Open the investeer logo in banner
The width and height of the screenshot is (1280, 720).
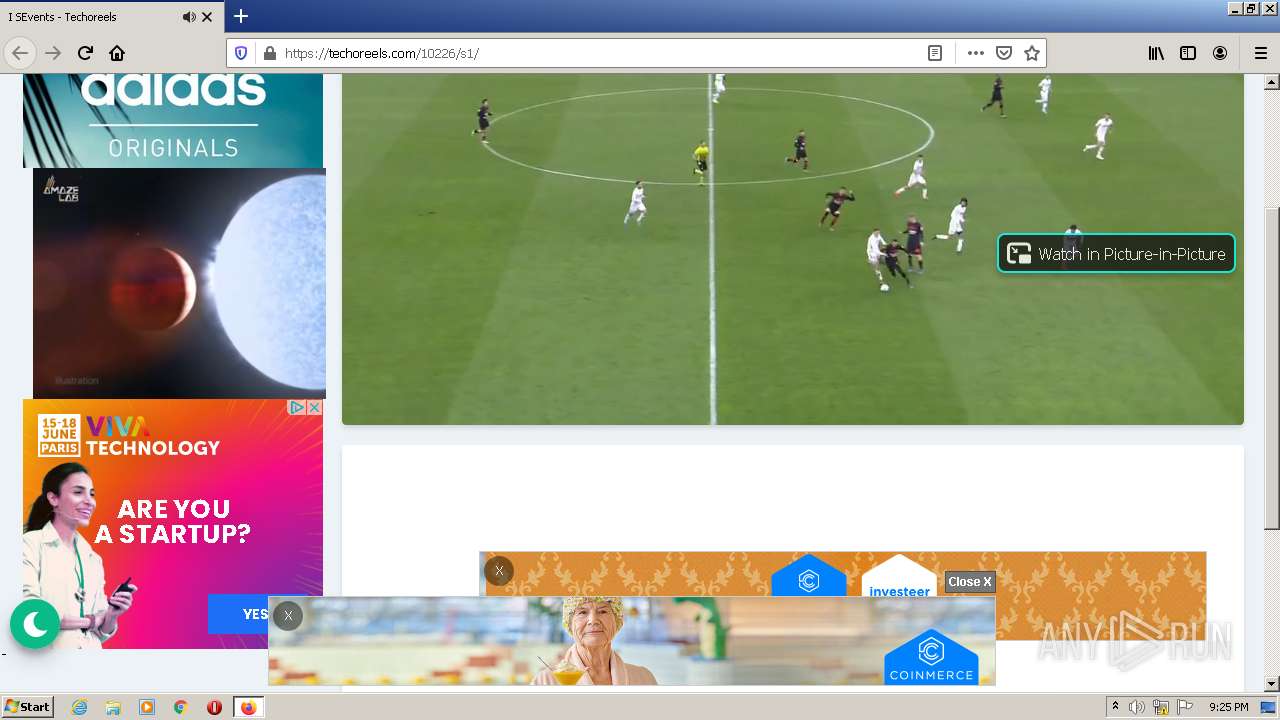tap(899, 577)
